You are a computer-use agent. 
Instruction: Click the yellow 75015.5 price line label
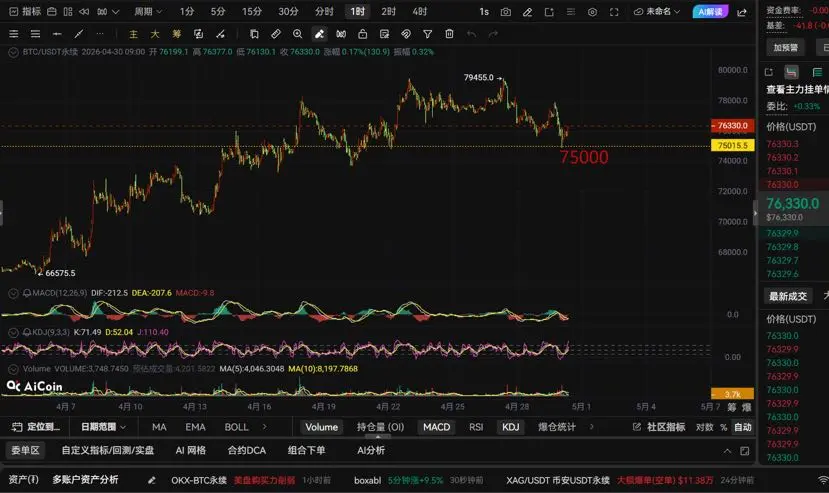click(x=732, y=145)
